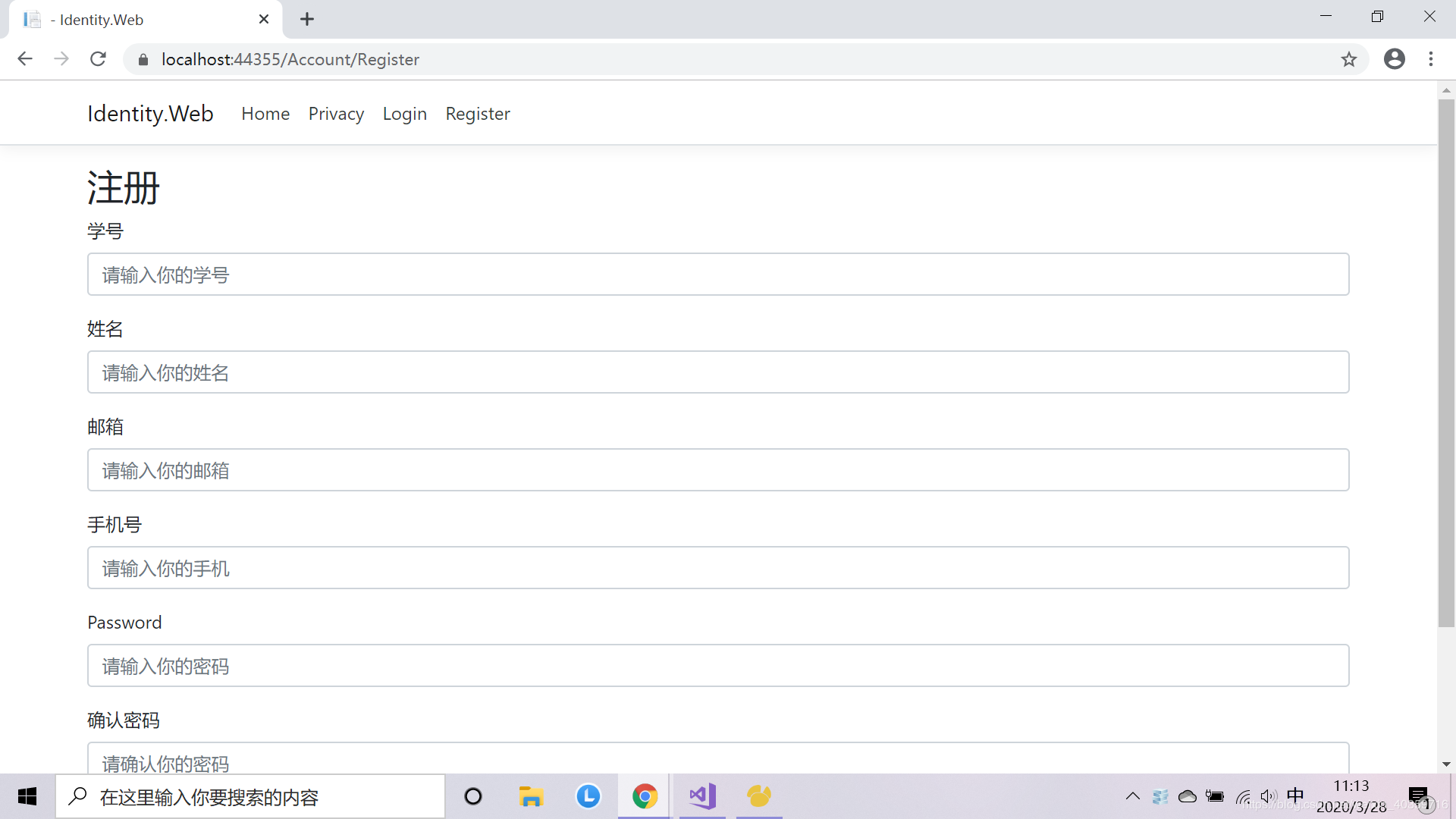Image resolution: width=1456 pixels, height=819 pixels.
Task: Bookmark this page with star icon
Action: (x=1348, y=59)
